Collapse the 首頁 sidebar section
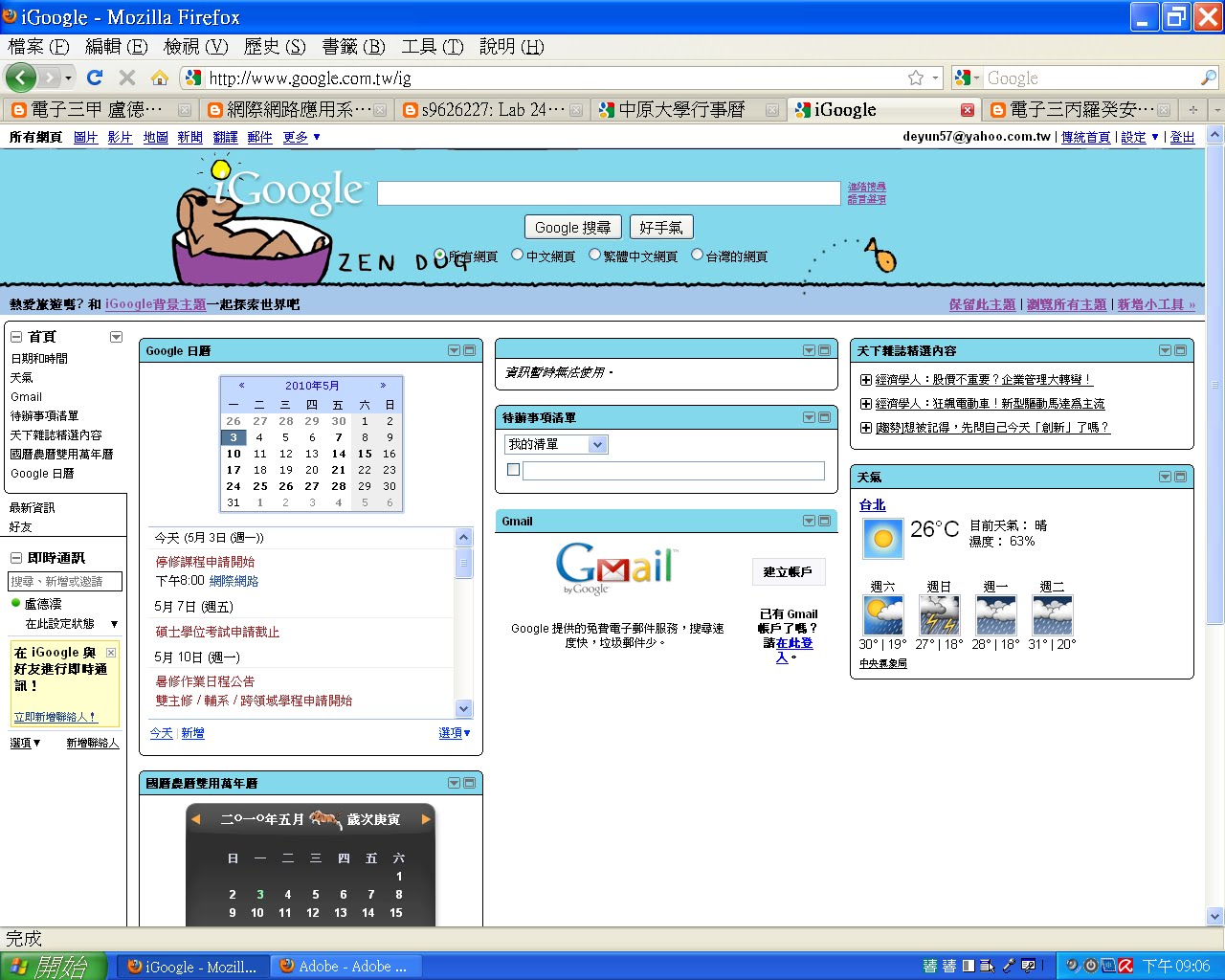 16,337
